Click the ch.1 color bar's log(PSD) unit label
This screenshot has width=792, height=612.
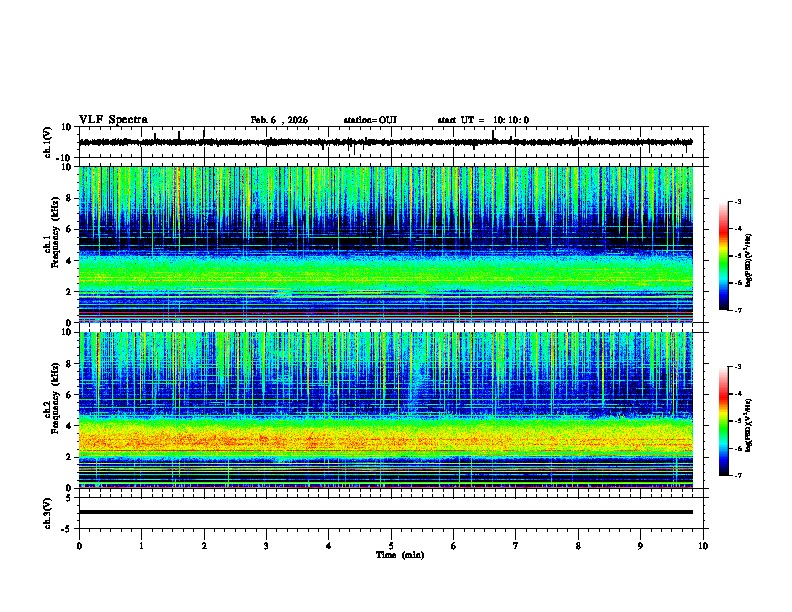[x=749, y=260]
